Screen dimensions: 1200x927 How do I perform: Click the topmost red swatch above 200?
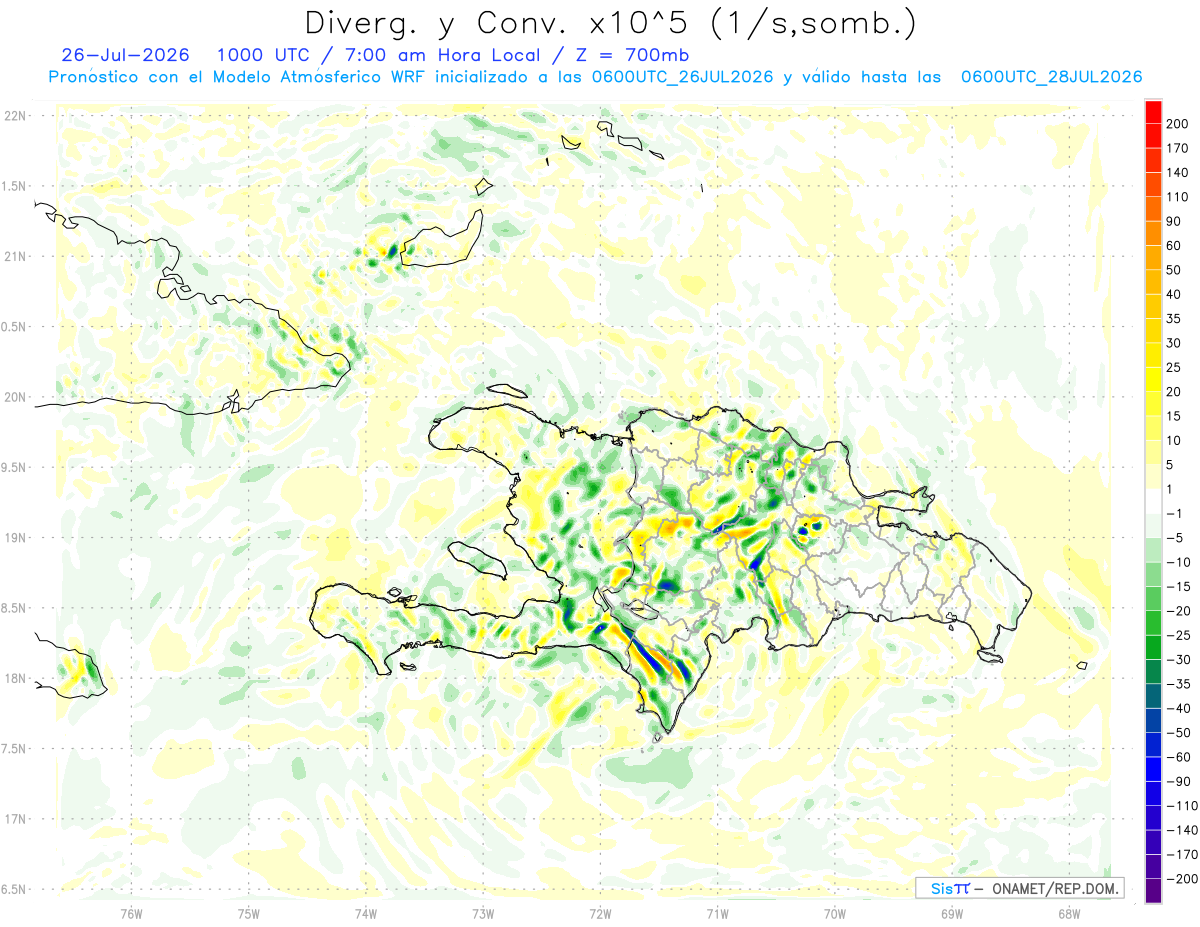click(1153, 112)
